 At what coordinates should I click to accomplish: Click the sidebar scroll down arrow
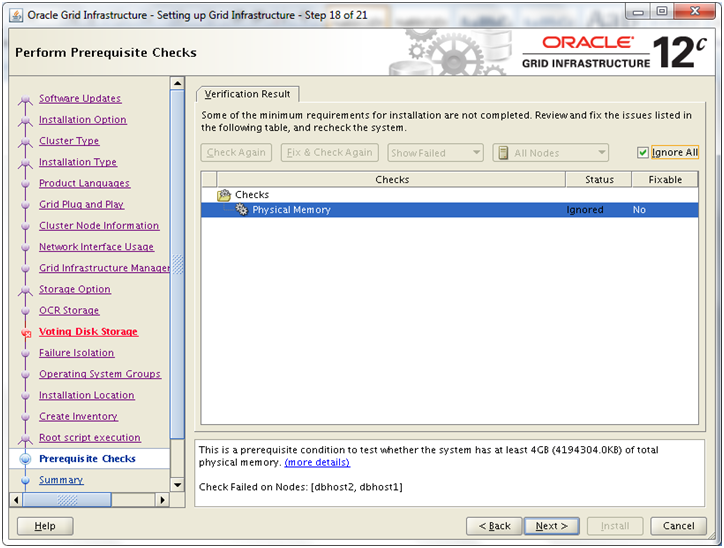click(x=177, y=485)
